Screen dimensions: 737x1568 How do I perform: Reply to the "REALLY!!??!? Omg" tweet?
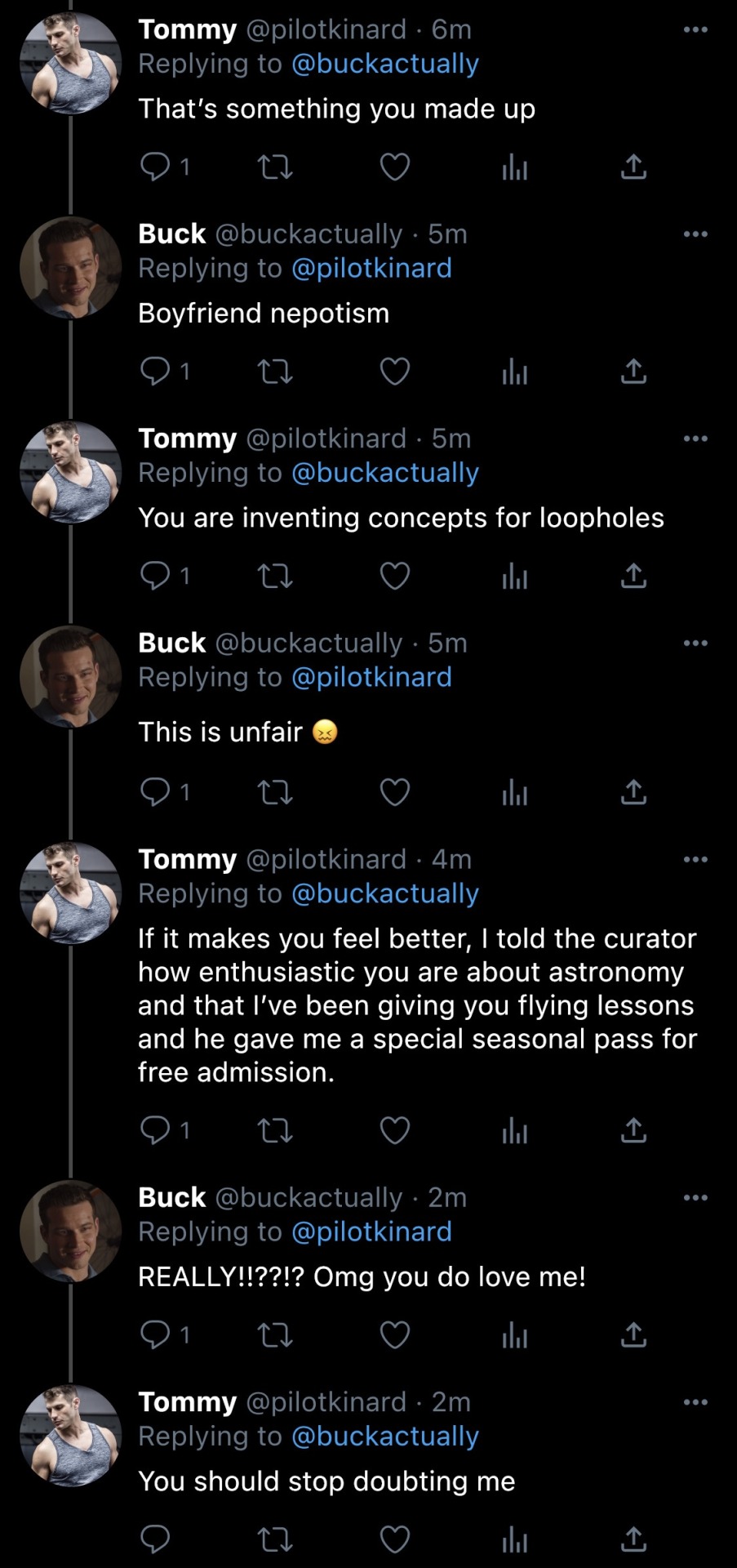(155, 1335)
